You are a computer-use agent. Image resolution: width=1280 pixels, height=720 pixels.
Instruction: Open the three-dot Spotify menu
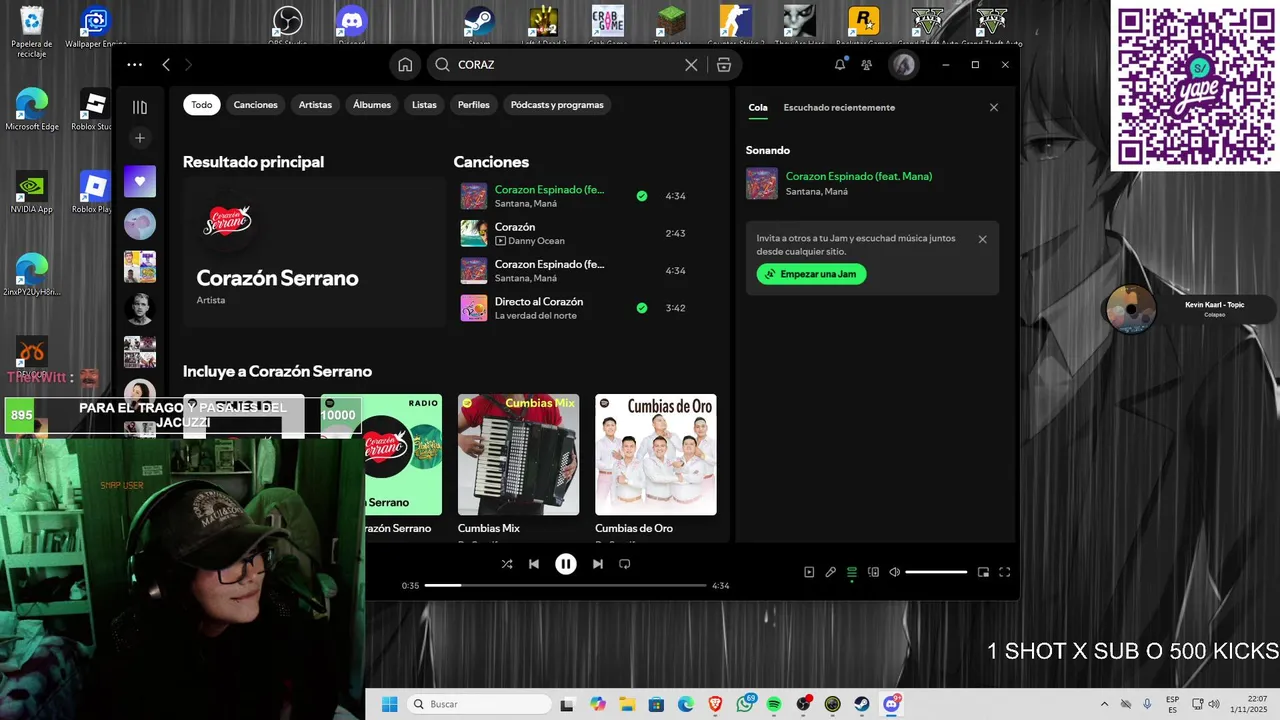pos(135,65)
